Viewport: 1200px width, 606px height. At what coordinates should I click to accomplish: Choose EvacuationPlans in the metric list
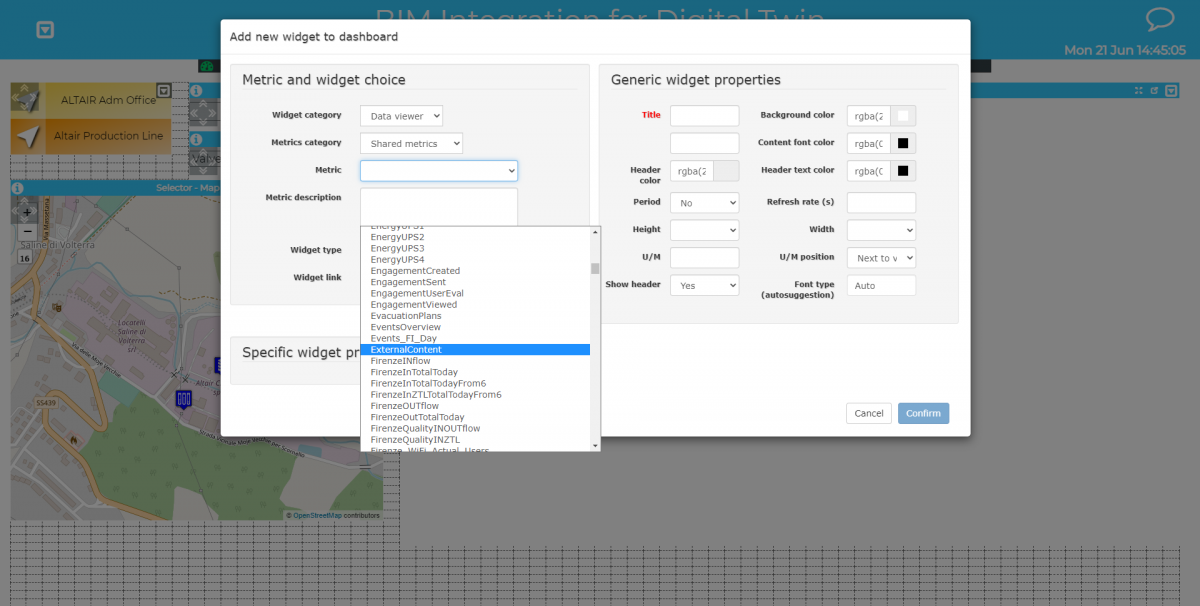tap(406, 316)
